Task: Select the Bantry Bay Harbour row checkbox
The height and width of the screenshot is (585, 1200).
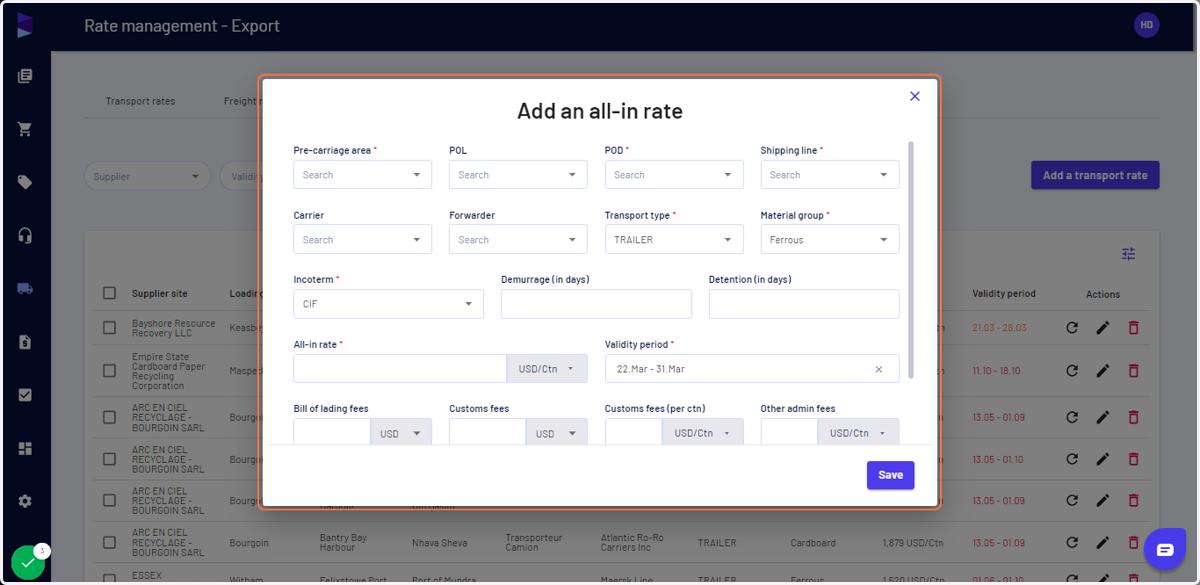Action: click(109, 543)
